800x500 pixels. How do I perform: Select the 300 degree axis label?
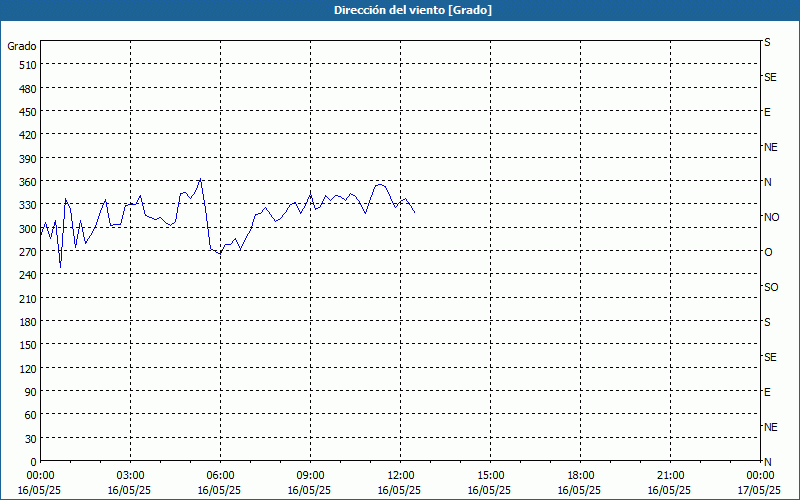pos(29,229)
